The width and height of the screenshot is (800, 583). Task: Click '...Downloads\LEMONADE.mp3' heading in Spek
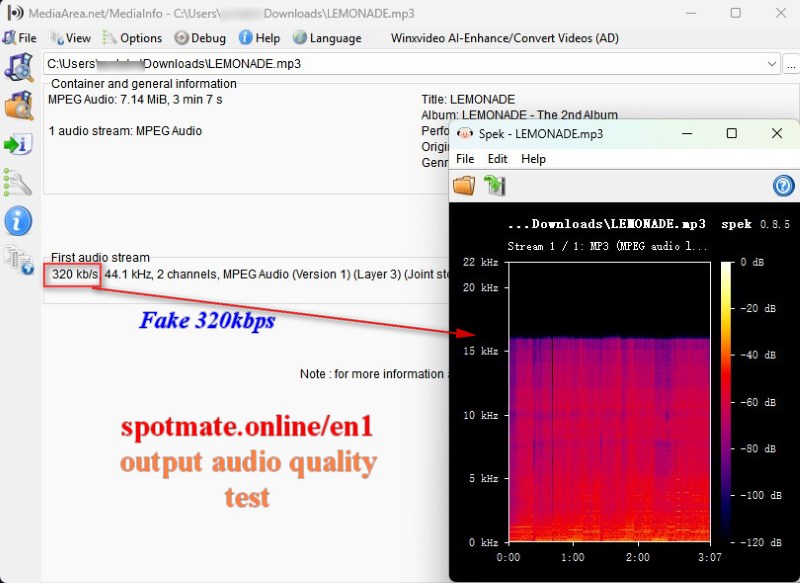tap(607, 224)
